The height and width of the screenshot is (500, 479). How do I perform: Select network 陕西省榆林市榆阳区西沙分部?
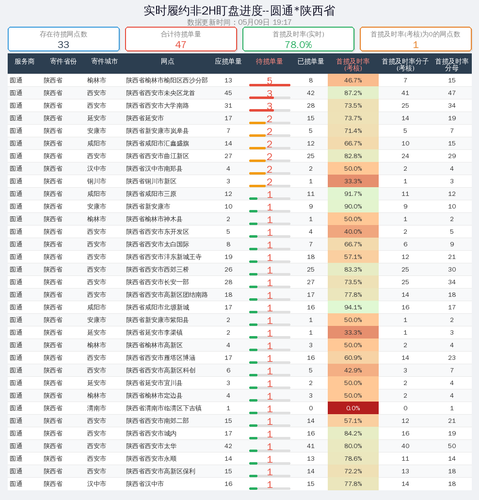click(167, 80)
